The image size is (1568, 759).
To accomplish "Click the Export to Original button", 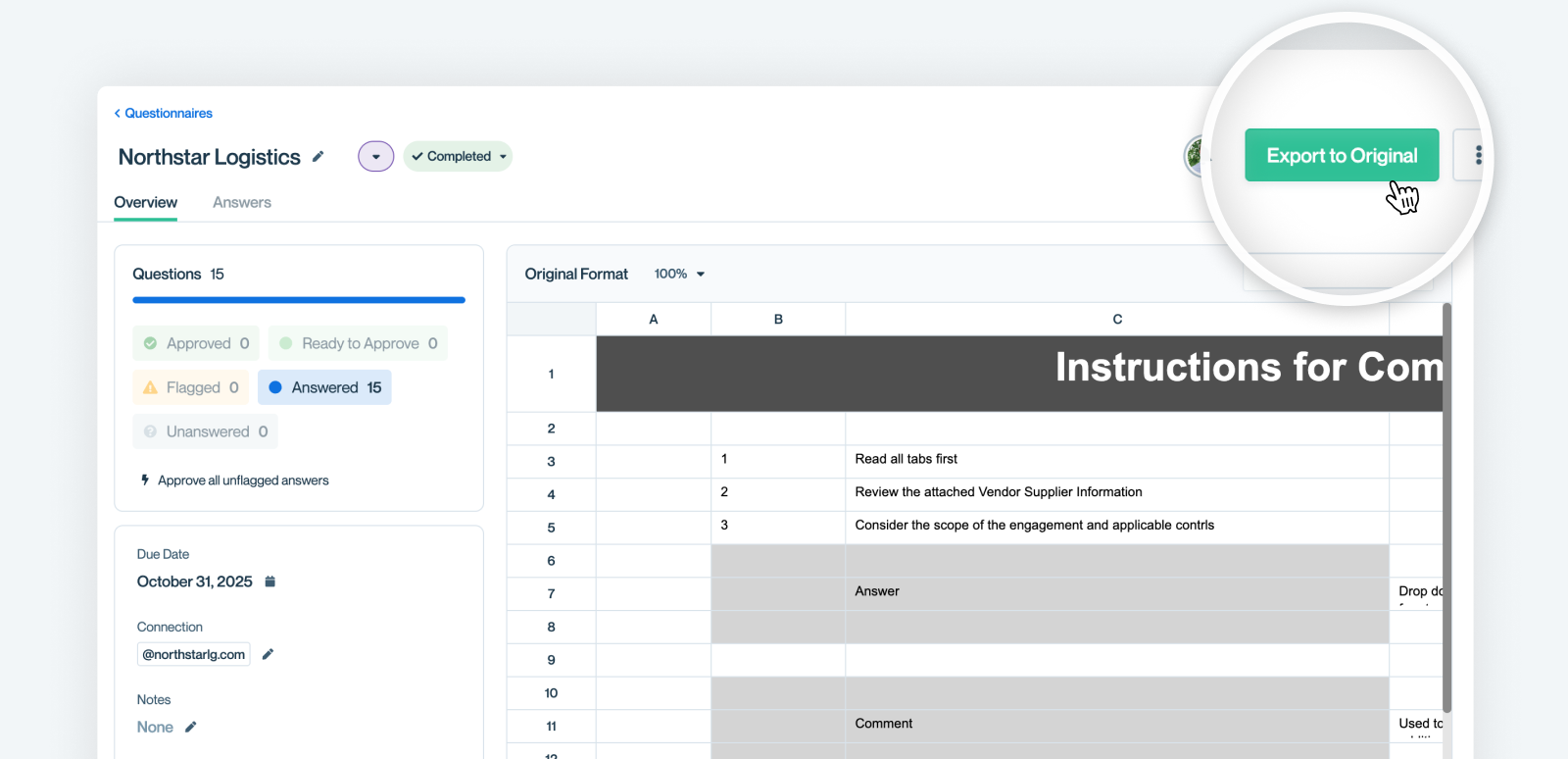I will (1342, 155).
